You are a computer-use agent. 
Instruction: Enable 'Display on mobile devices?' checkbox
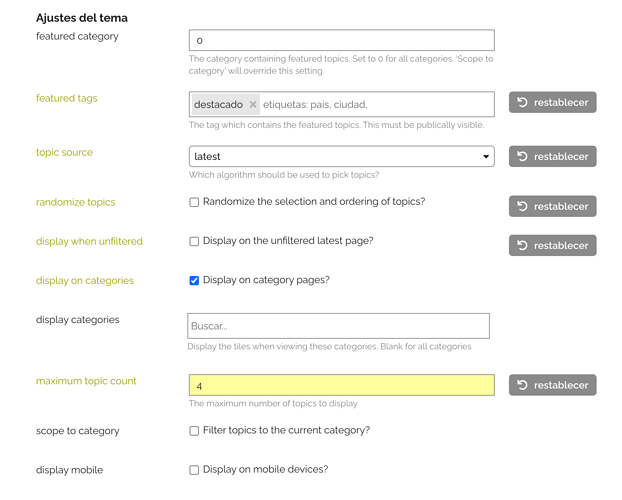click(x=194, y=470)
